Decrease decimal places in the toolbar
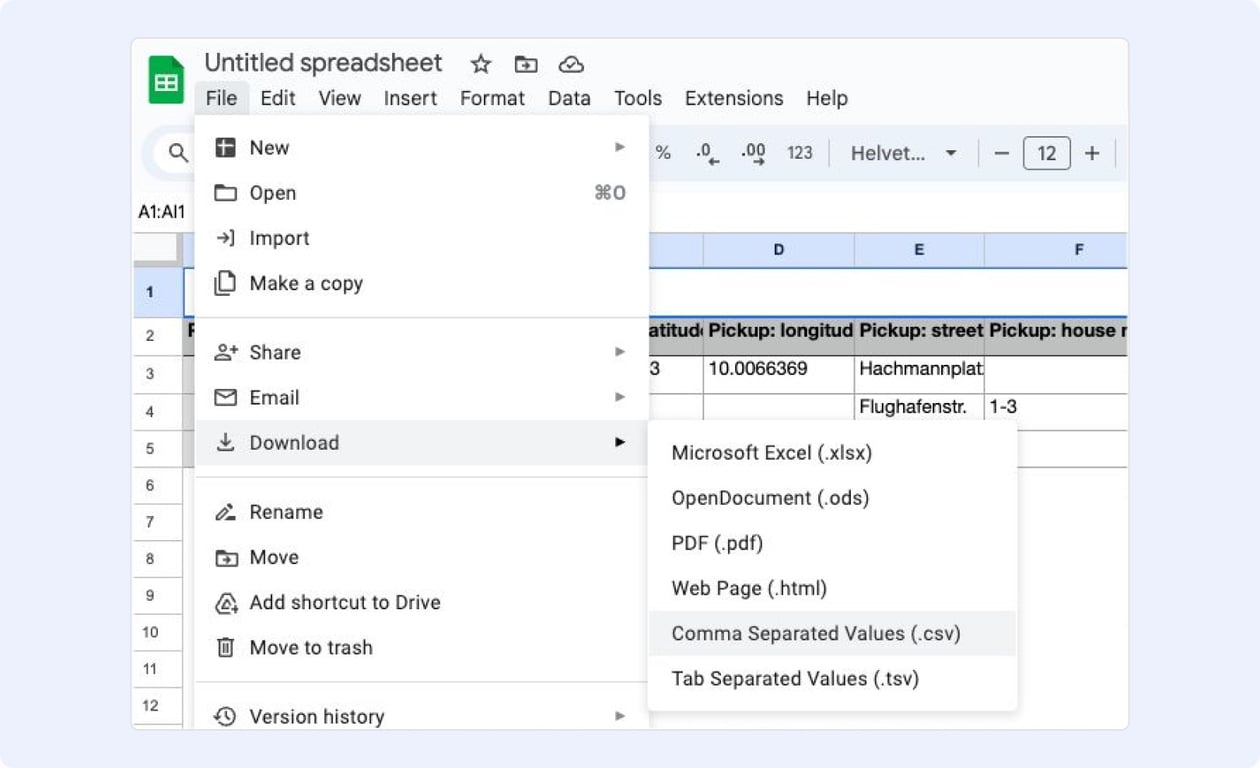Image resolution: width=1260 pixels, height=768 pixels. [x=708, y=153]
